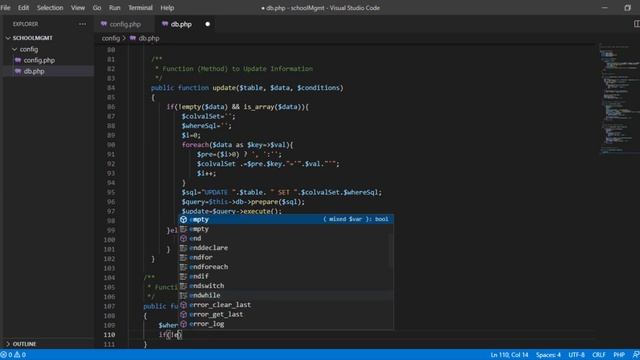Image resolution: width=640 pixels, height=360 pixels.
Task: Click the $sql UPDATE line of code
Action: click(282, 192)
